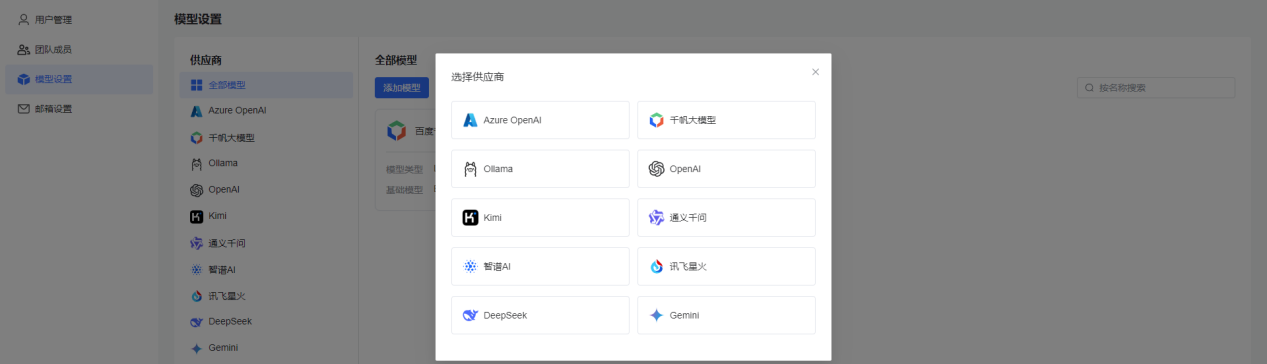Choose the 讯飞星火 icon in dialog
This screenshot has height=364, width=1267.
[656, 266]
